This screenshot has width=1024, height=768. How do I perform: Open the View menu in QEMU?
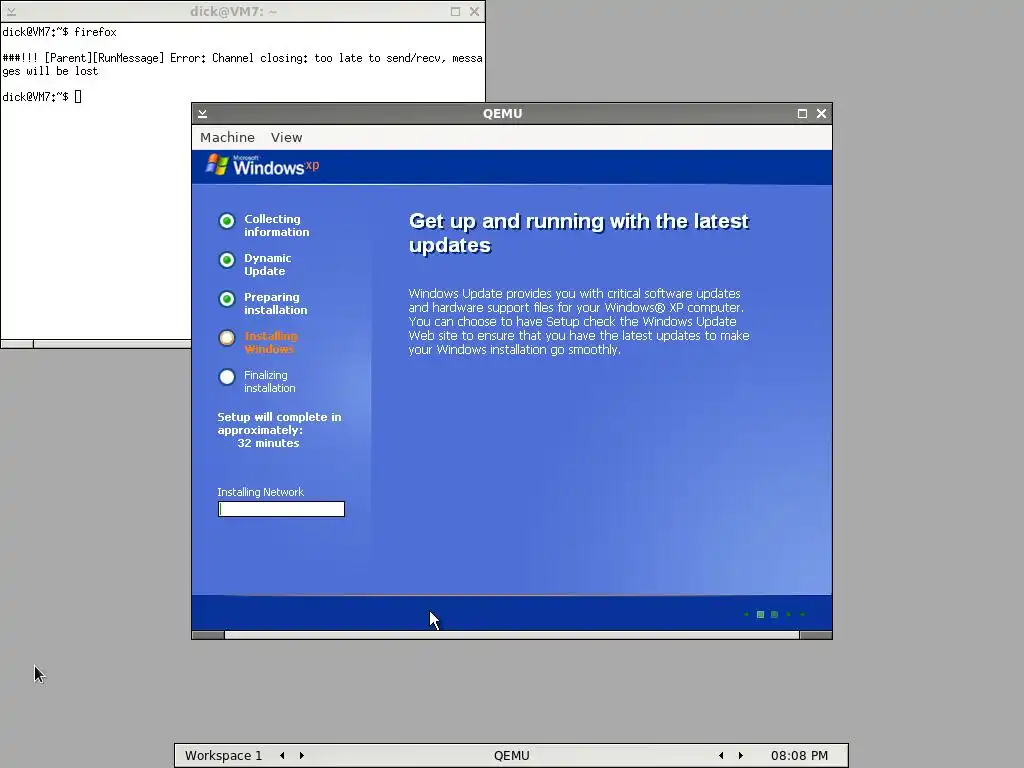click(x=286, y=137)
